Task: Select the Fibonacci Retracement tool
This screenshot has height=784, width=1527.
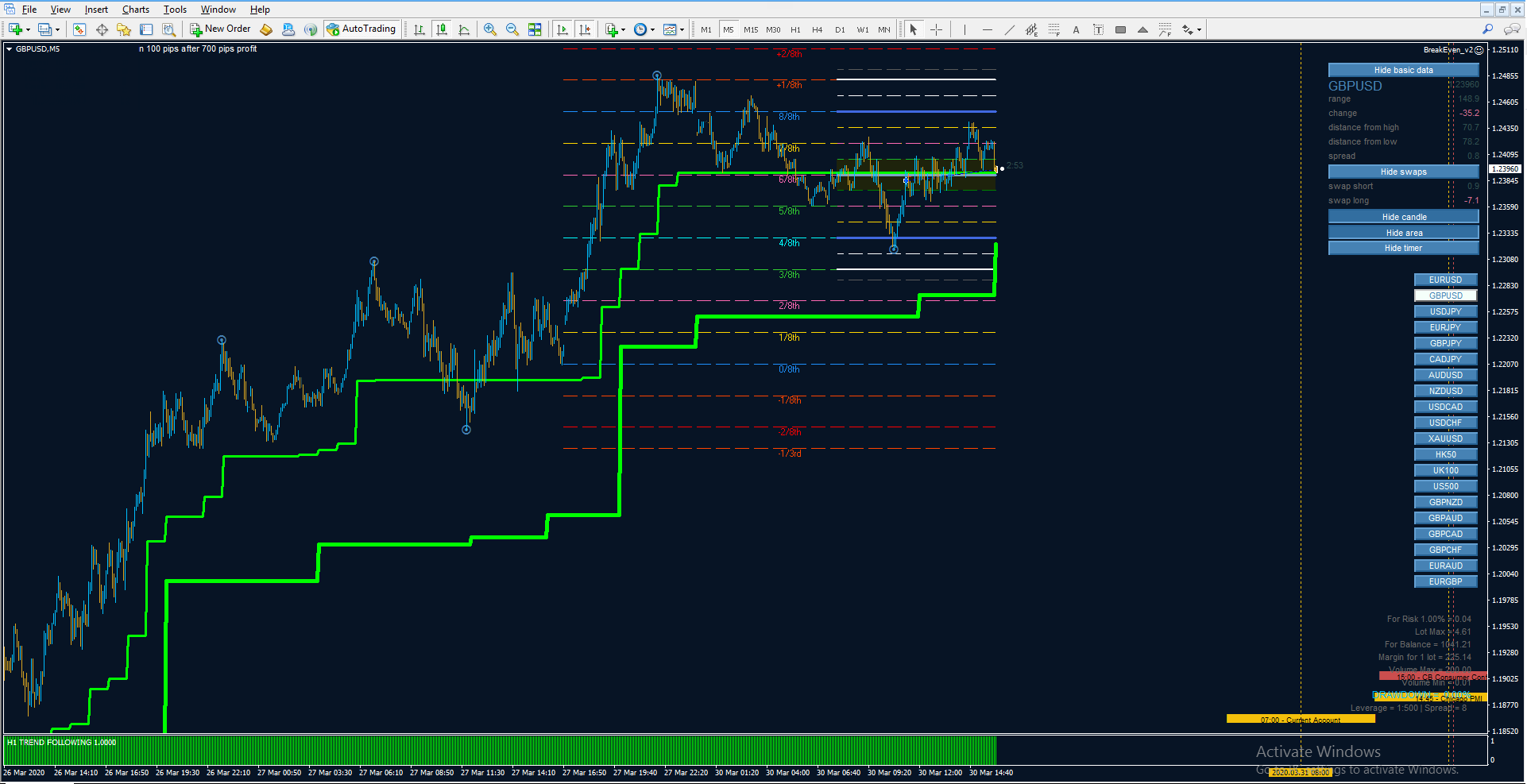Action: 1053,29
